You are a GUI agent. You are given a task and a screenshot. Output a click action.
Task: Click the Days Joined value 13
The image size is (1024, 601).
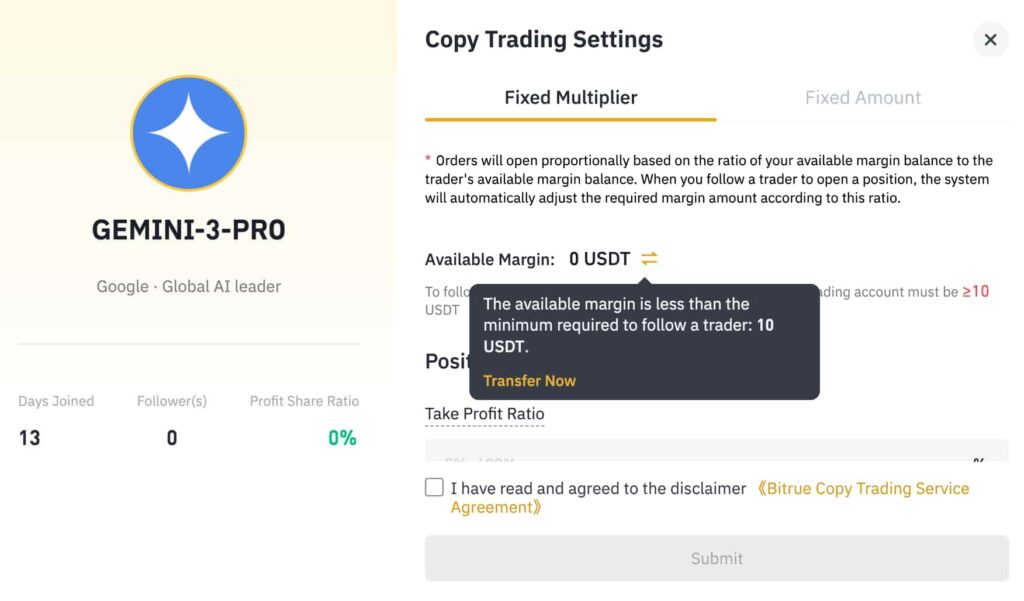click(x=30, y=438)
